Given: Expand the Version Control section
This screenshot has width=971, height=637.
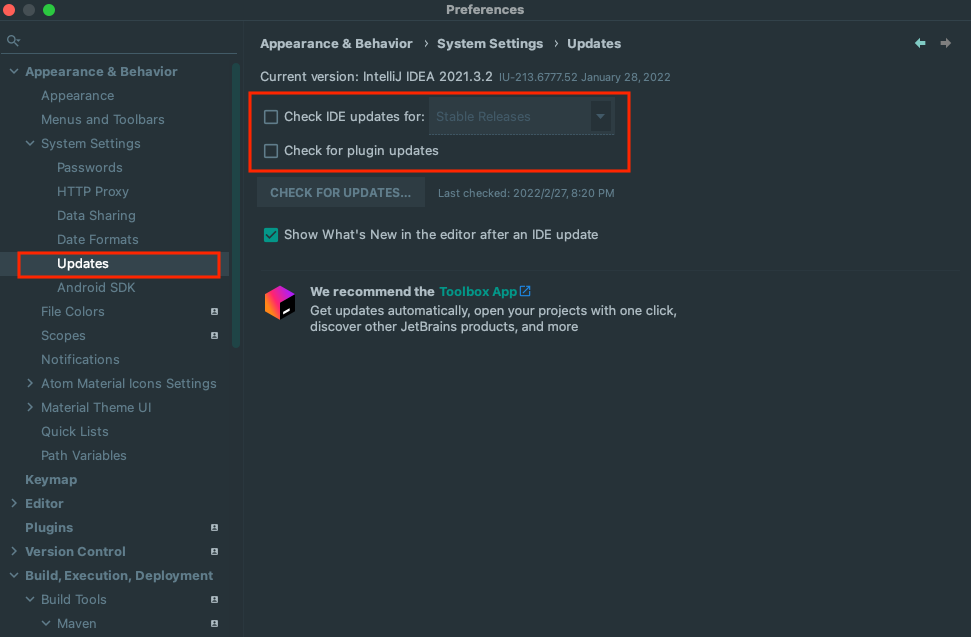Looking at the screenshot, I should tap(14, 551).
